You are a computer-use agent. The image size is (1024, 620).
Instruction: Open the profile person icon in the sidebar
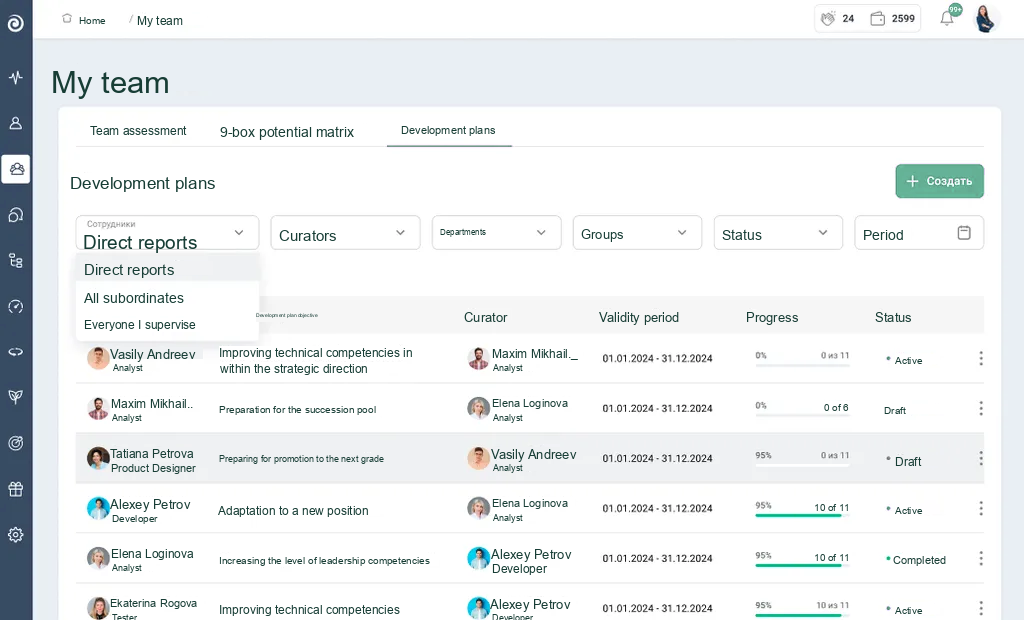tap(16, 123)
